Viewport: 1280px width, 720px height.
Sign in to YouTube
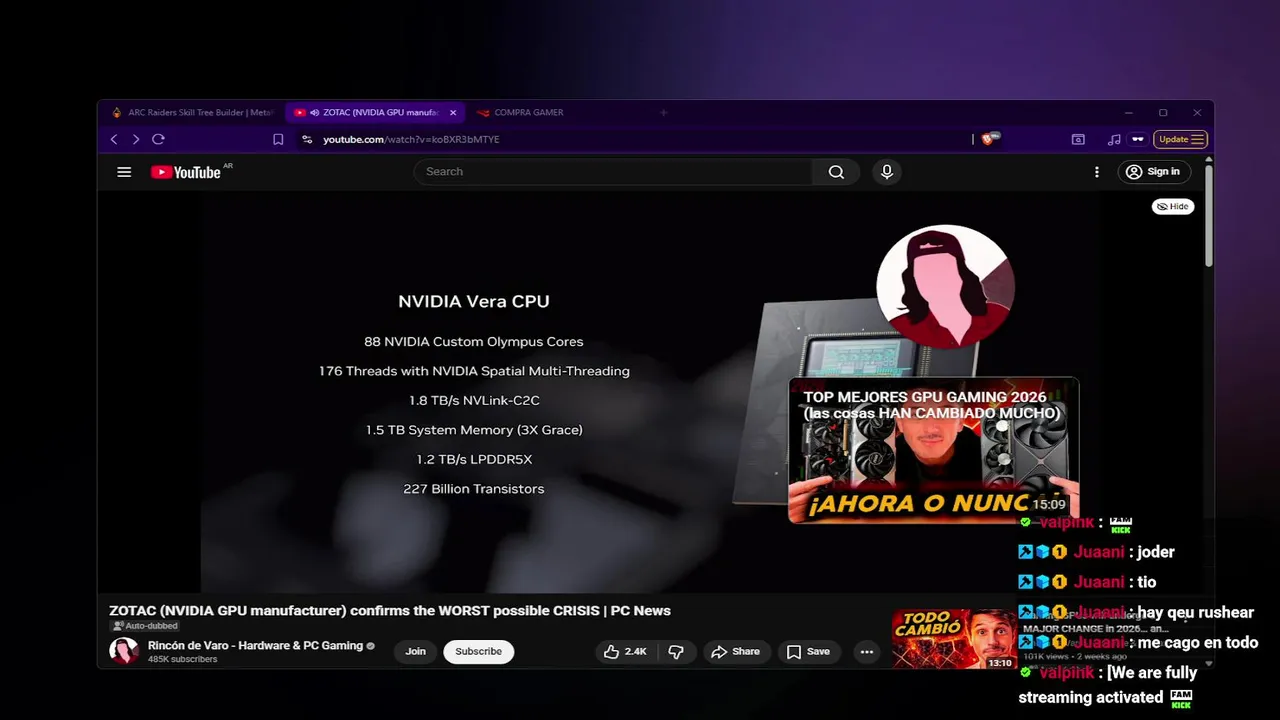[1154, 172]
